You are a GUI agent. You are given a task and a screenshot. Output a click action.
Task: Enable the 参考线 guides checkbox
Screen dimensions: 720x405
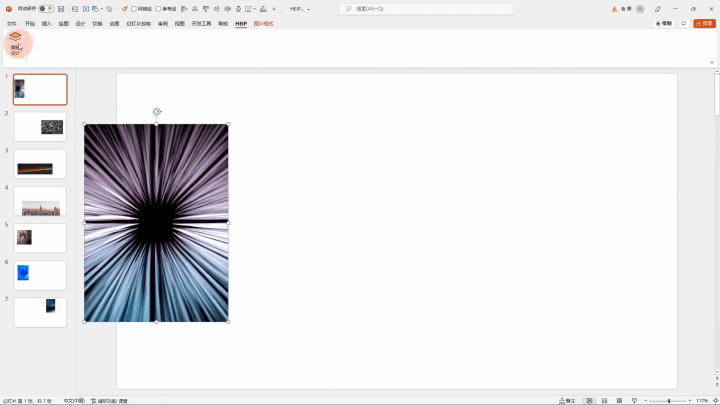click(x=158, y=9)
